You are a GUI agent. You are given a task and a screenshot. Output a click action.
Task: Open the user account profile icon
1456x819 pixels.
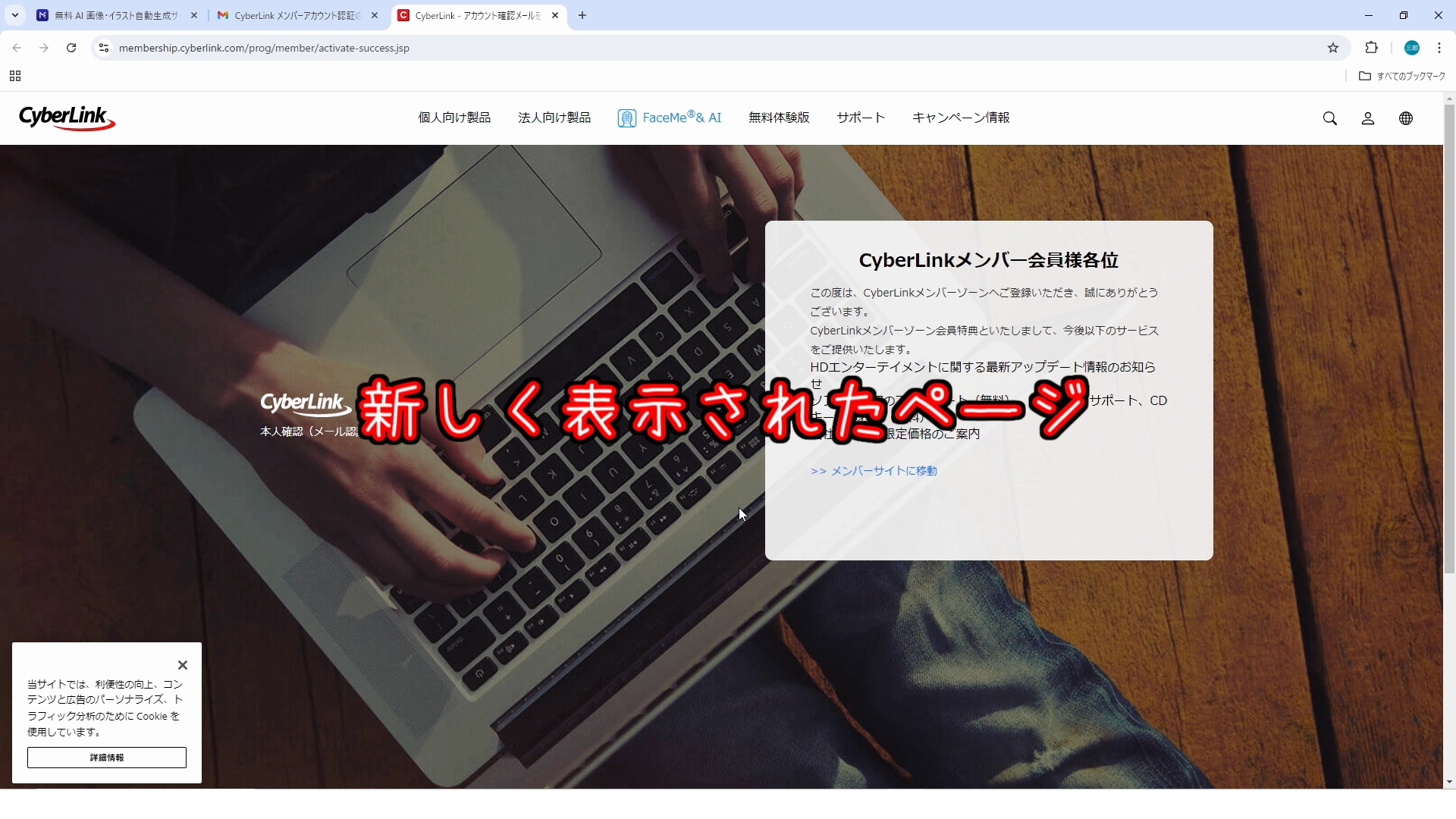1367,118
